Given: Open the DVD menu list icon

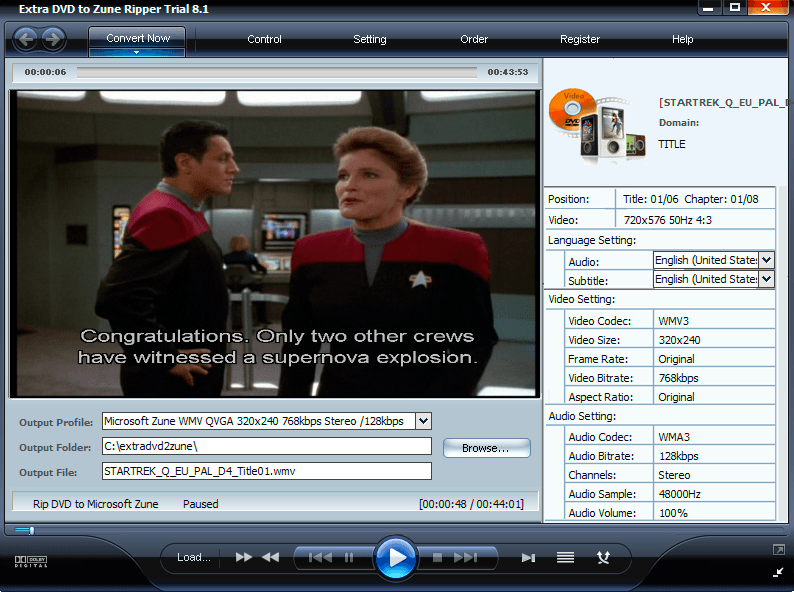Looking at the screenshot, I should pyautogui.click(x=565, y=558).
